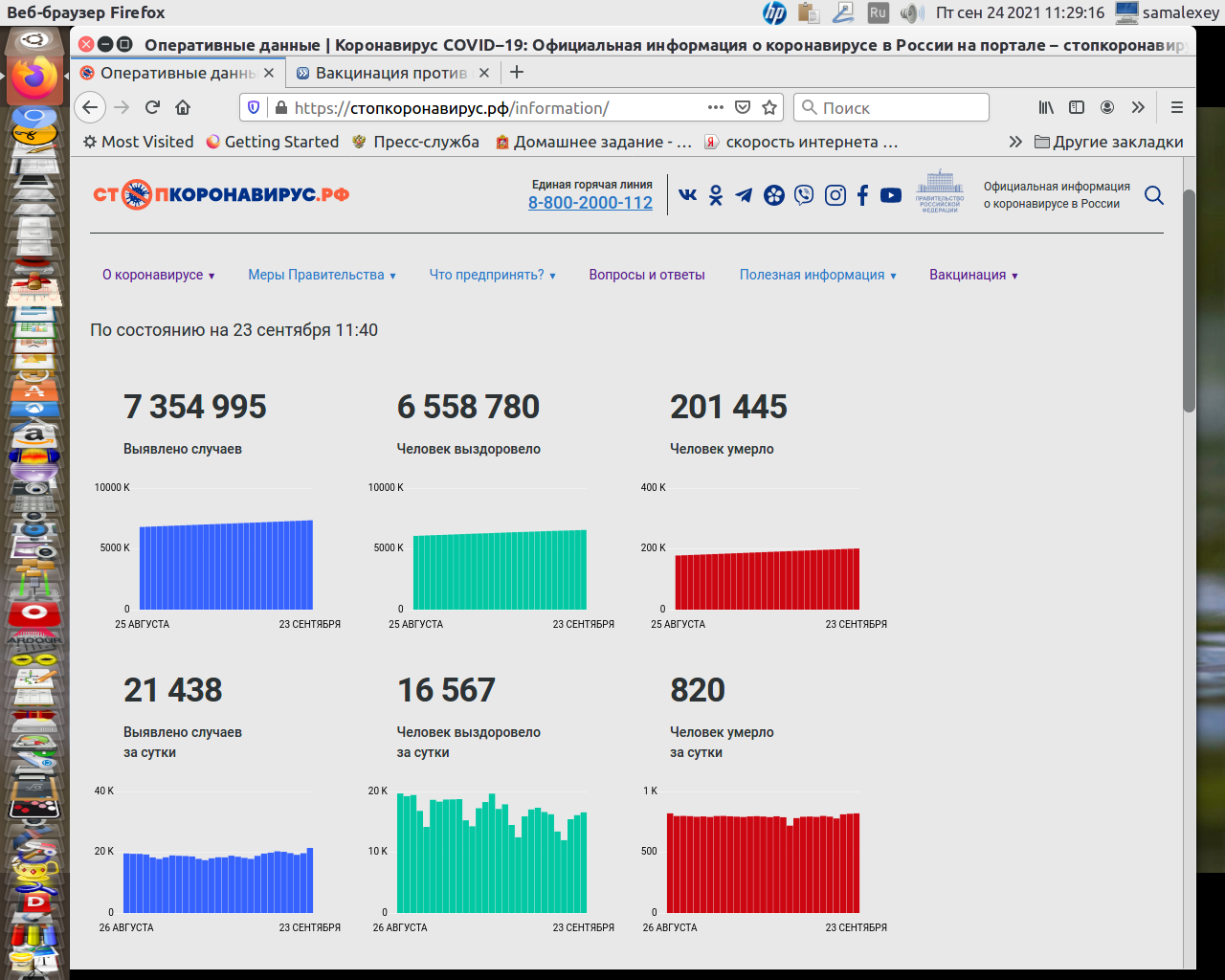This screenshot has width=1225, height=980.
Task: Open the Getting Started bookmark
Action: pos(273,142)
